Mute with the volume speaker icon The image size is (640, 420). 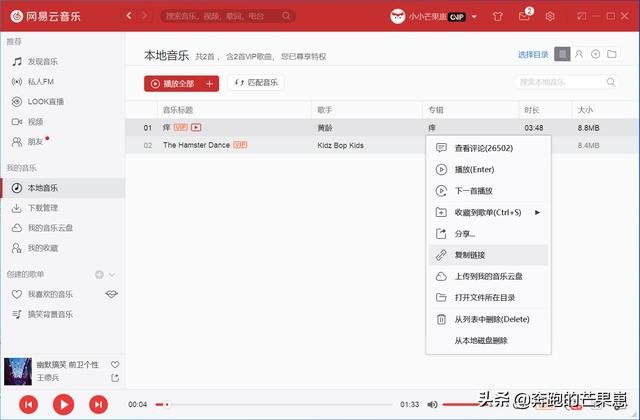(432, 404)
